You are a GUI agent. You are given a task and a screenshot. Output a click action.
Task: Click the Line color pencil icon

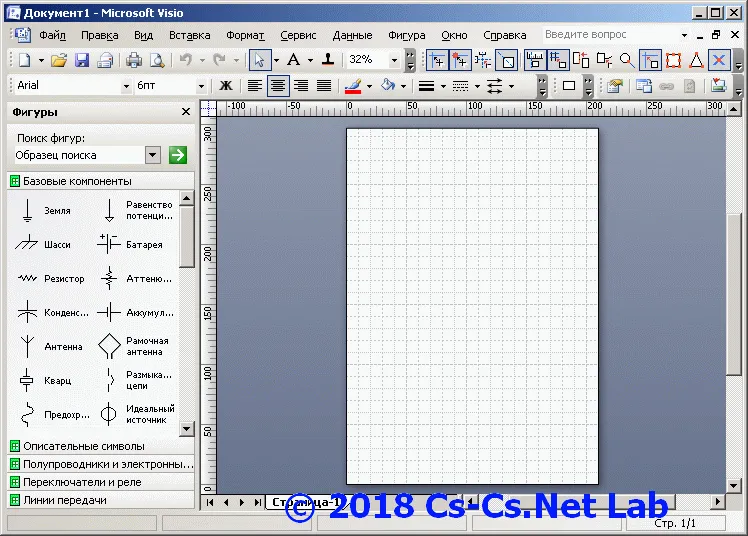(353, 86)
